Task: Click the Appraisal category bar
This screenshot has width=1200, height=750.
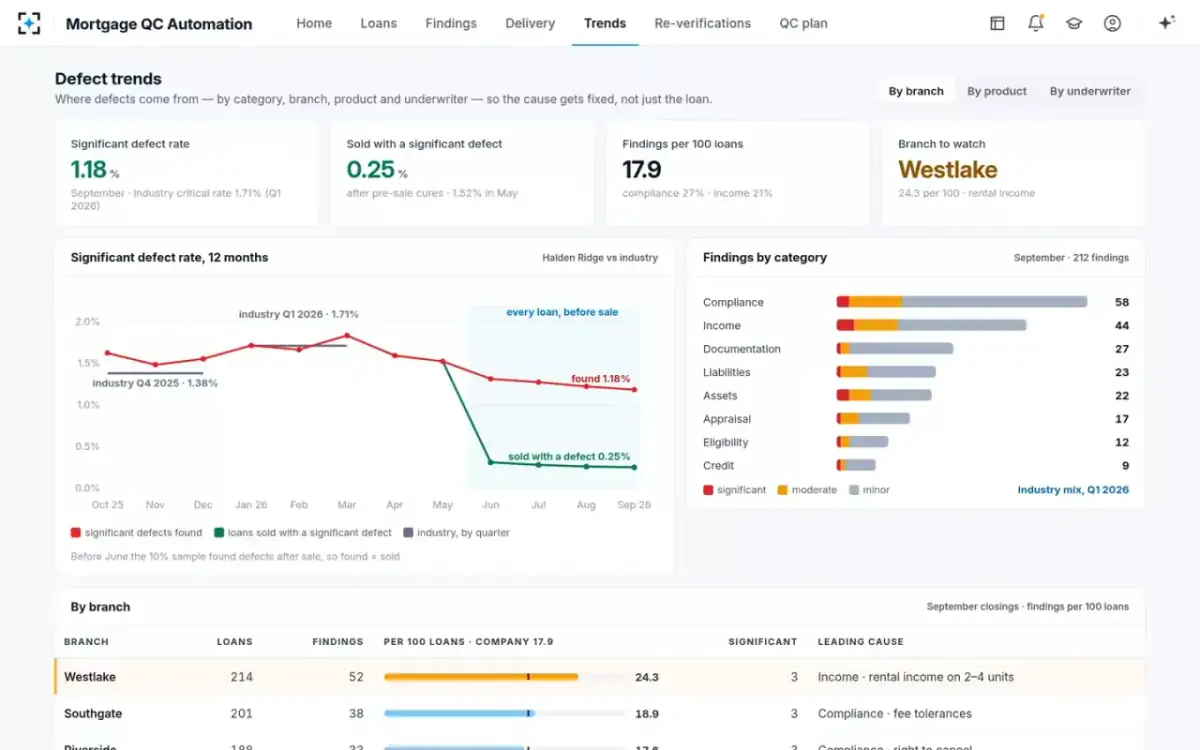Action: (873, 419)
